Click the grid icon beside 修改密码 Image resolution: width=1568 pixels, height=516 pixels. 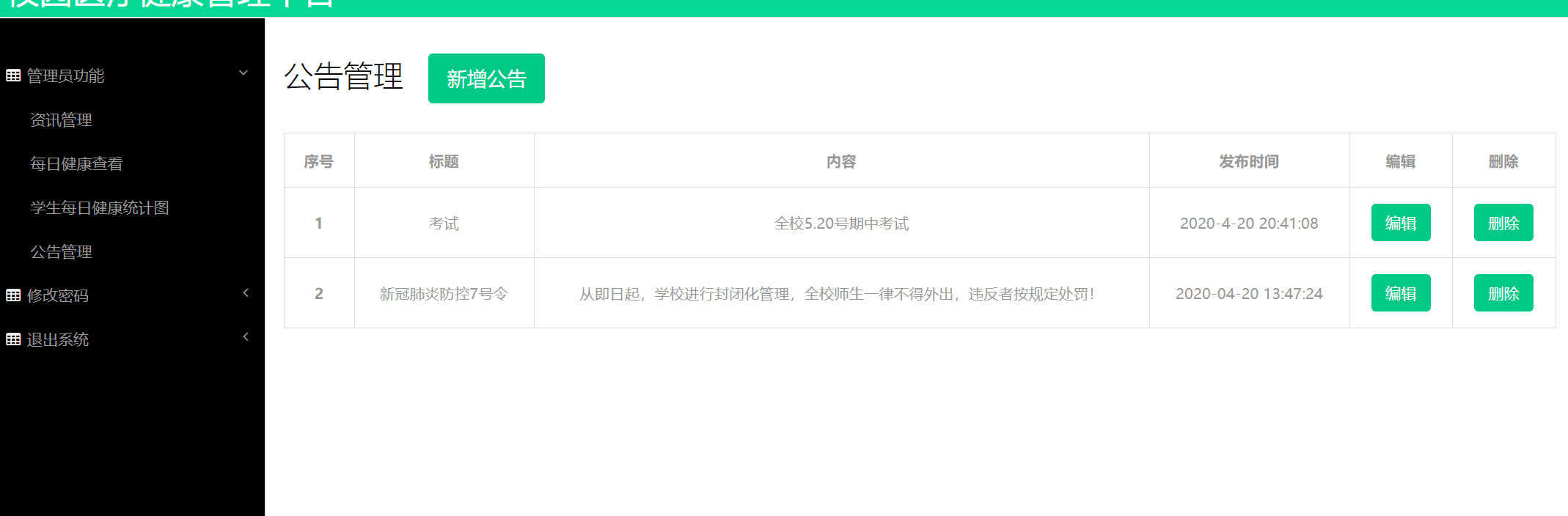point(13,295)
